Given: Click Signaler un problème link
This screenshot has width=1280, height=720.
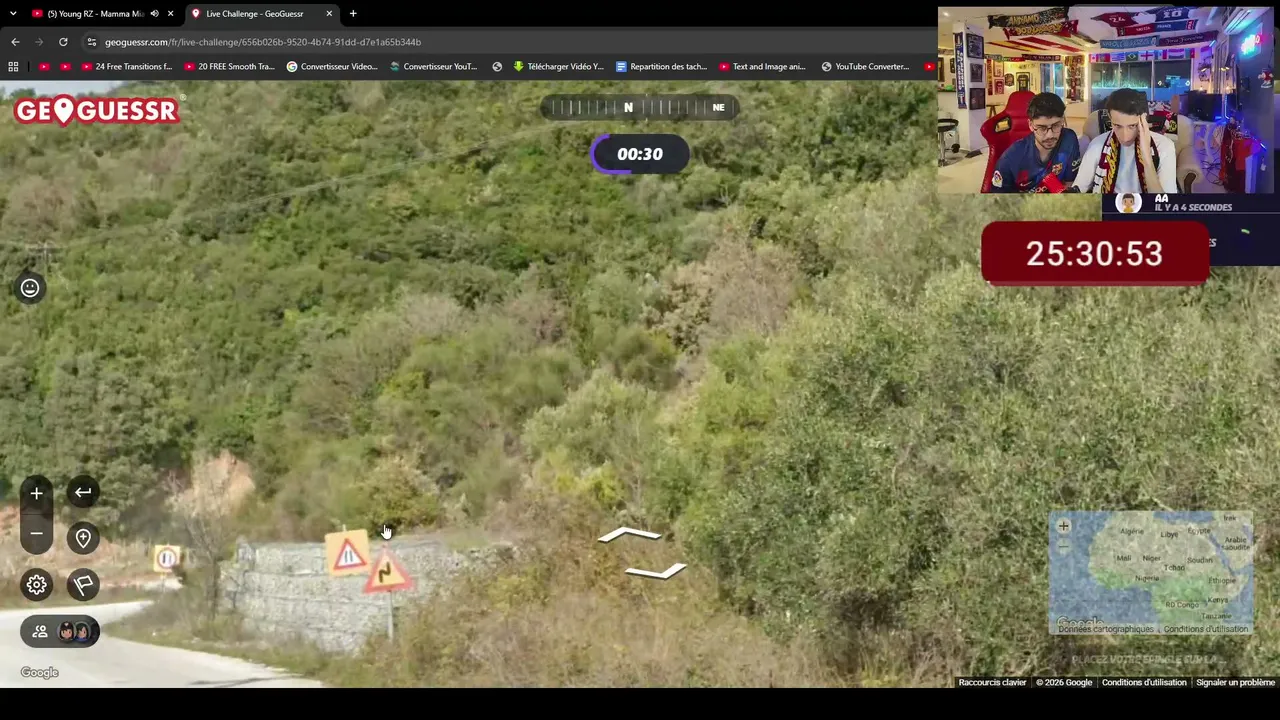Looking at the screenshot, I should coord(1235,682).
